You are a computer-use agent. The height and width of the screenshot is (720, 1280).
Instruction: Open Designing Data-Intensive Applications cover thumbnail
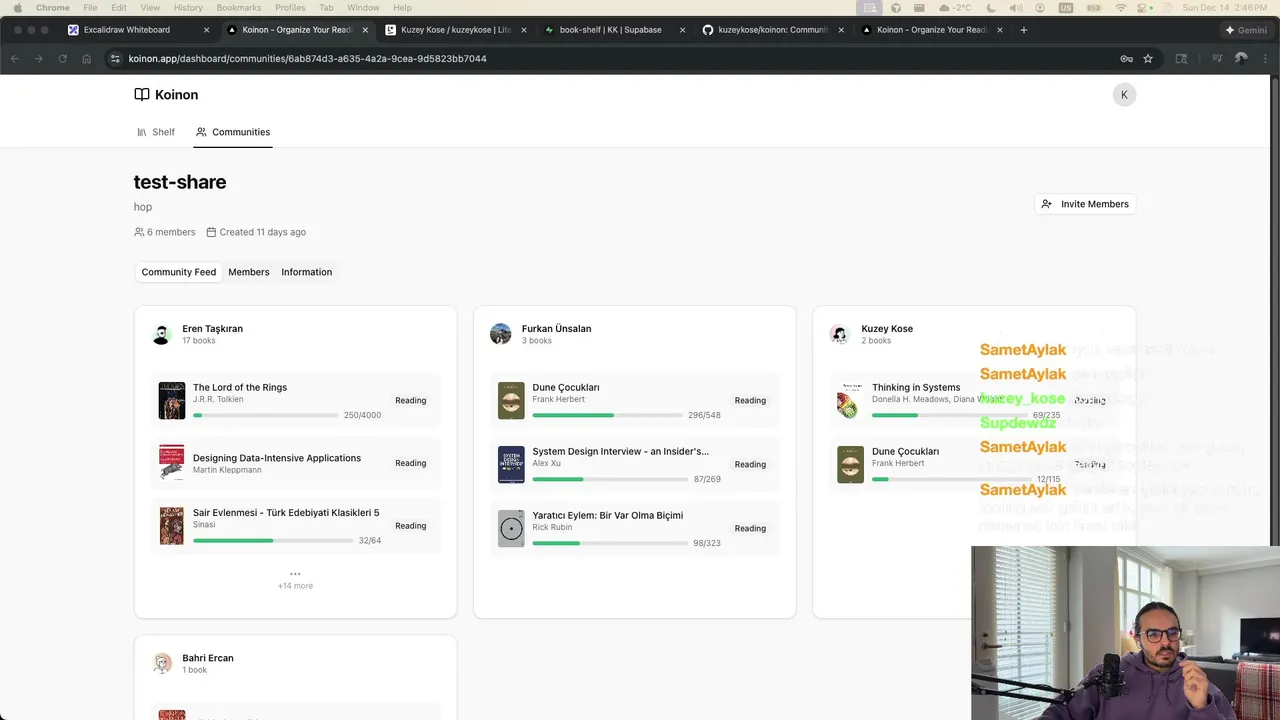(172, 463)
